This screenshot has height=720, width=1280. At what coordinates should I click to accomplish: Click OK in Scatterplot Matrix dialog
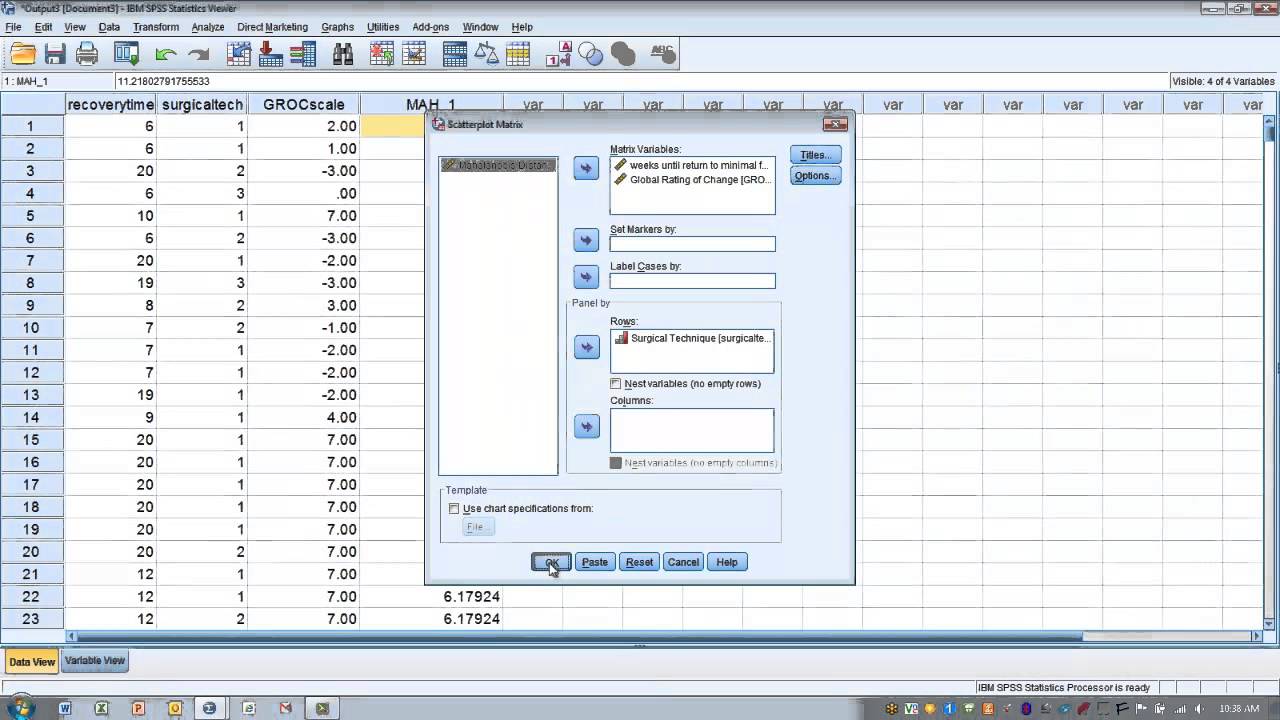551,562
